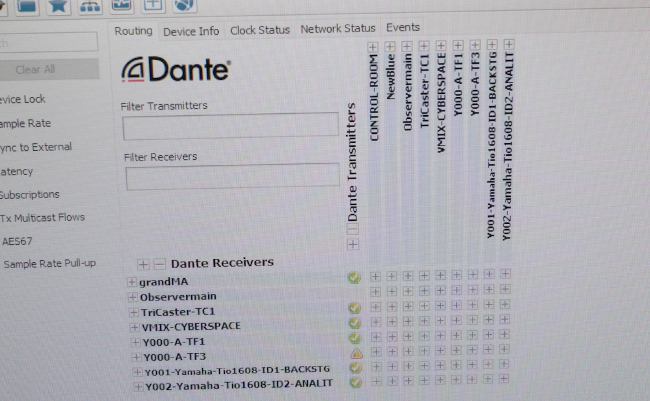
Task: Expand the grandMA receiver row
Action: point(131,282)
